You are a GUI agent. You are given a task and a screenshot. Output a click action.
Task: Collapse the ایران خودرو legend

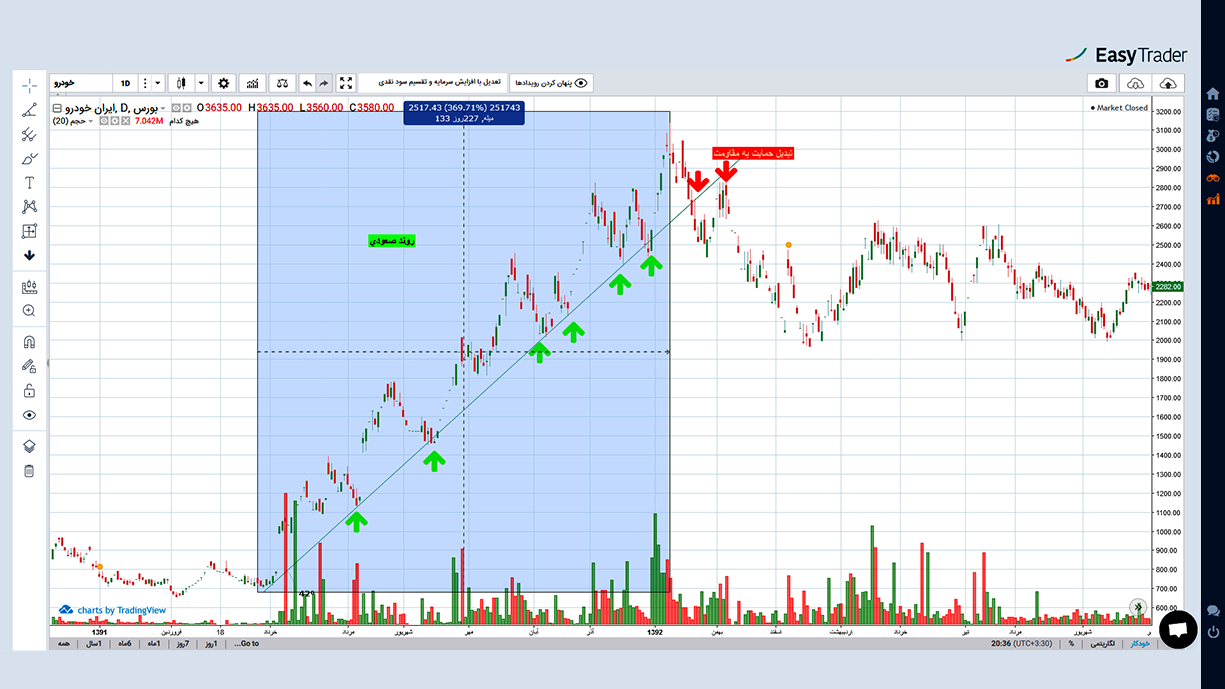(x=57, y=107)
